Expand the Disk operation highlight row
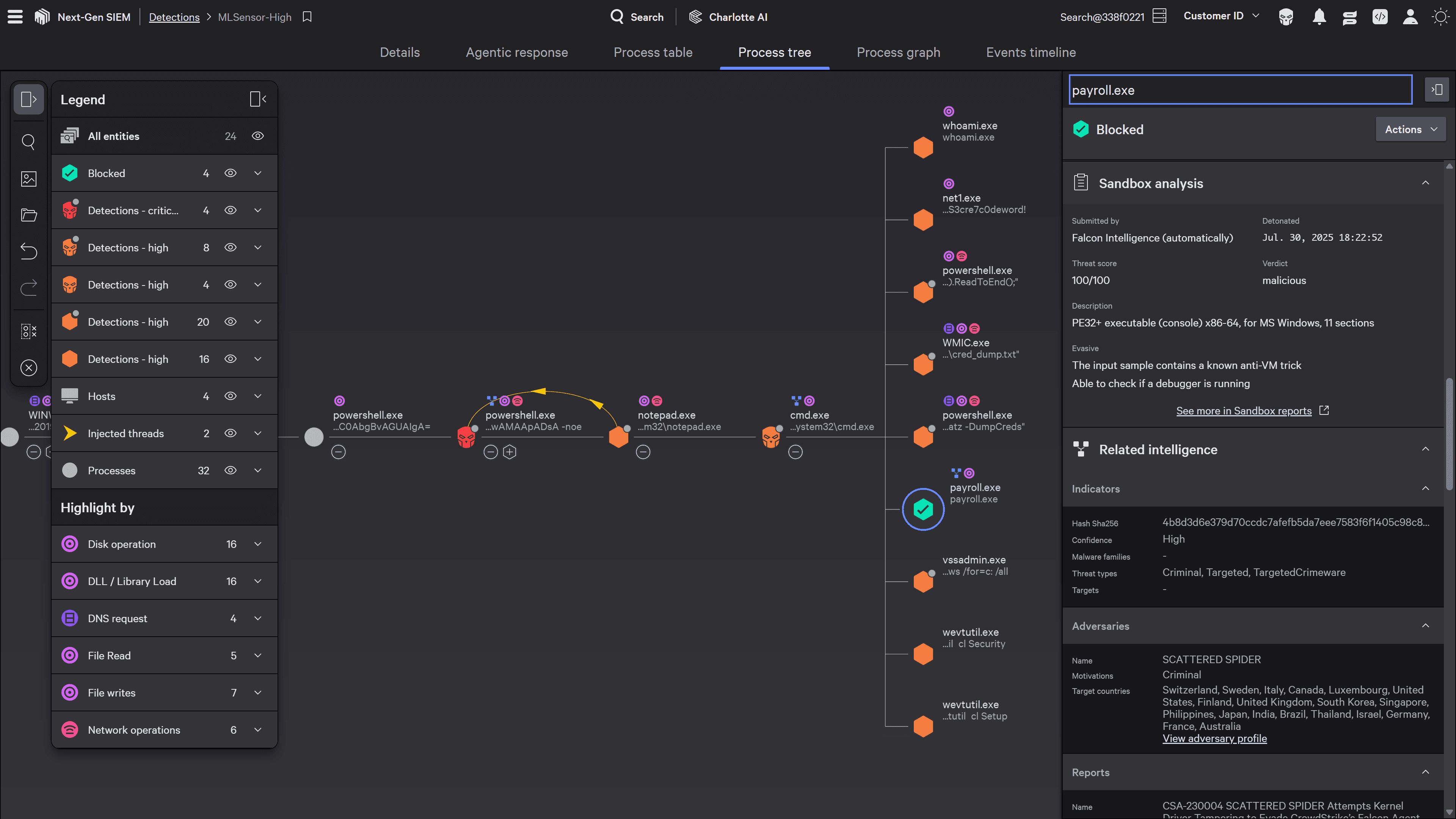This screenshot has width=1456, height=819. 258,544
